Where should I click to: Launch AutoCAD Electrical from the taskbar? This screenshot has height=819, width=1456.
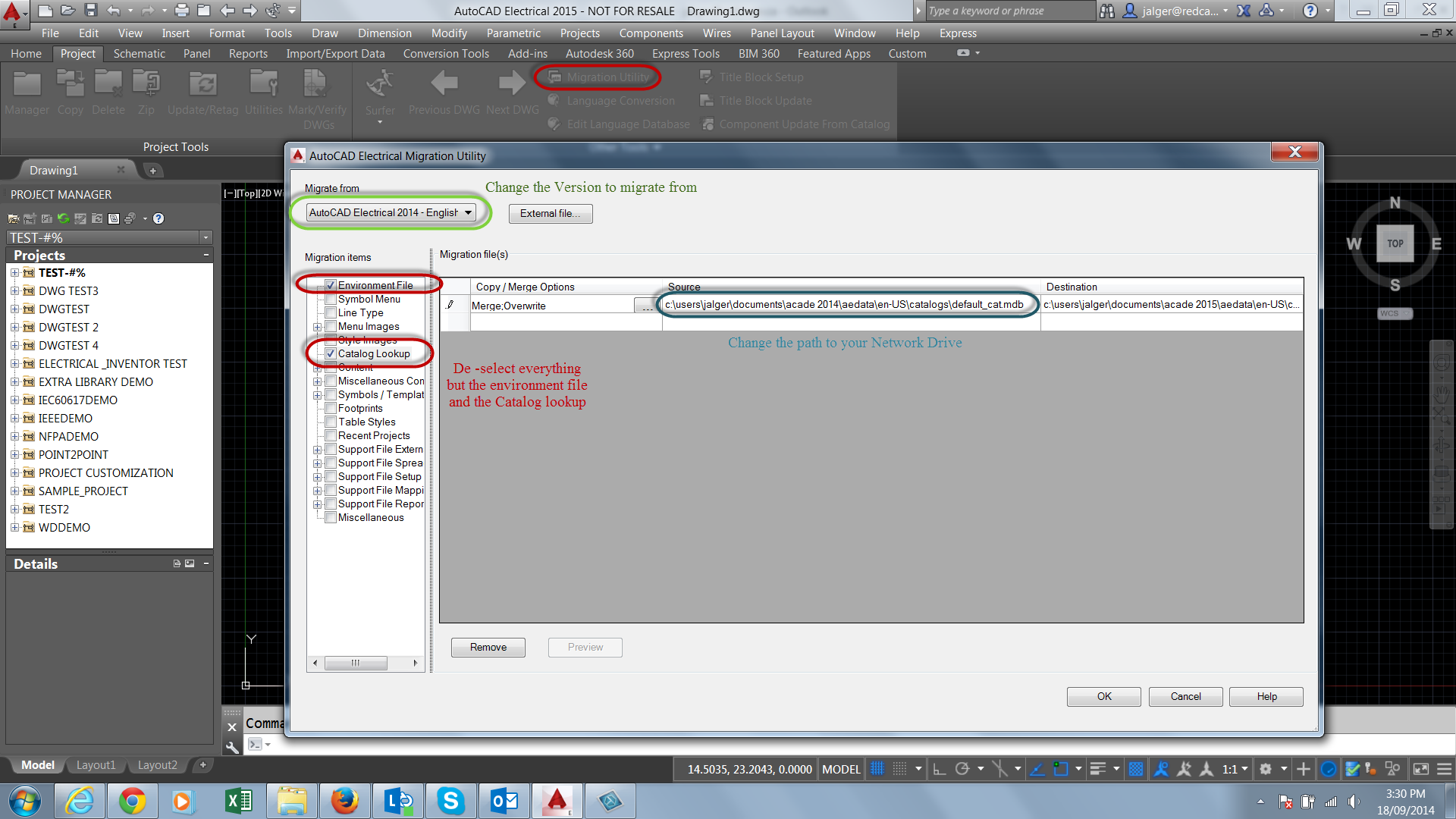pyautogui.click(x=557, y=801)
